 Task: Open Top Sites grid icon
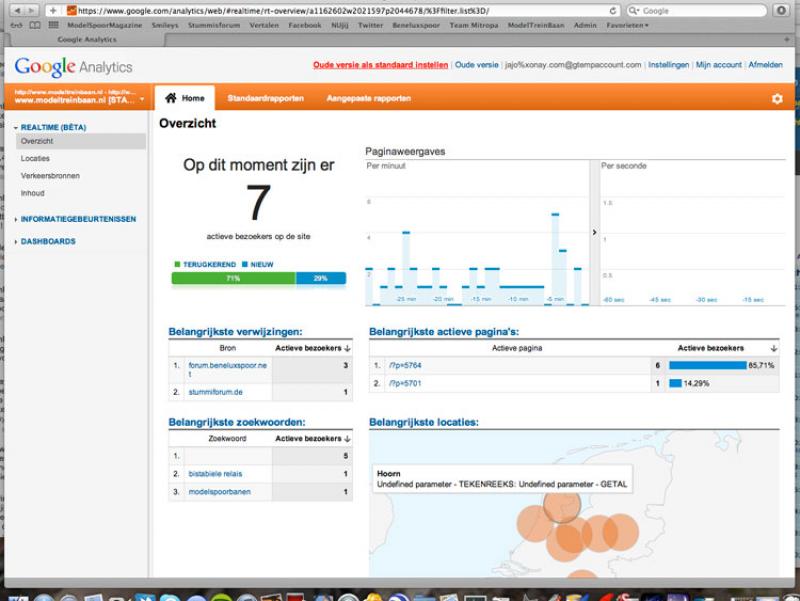tap(53, 25)
